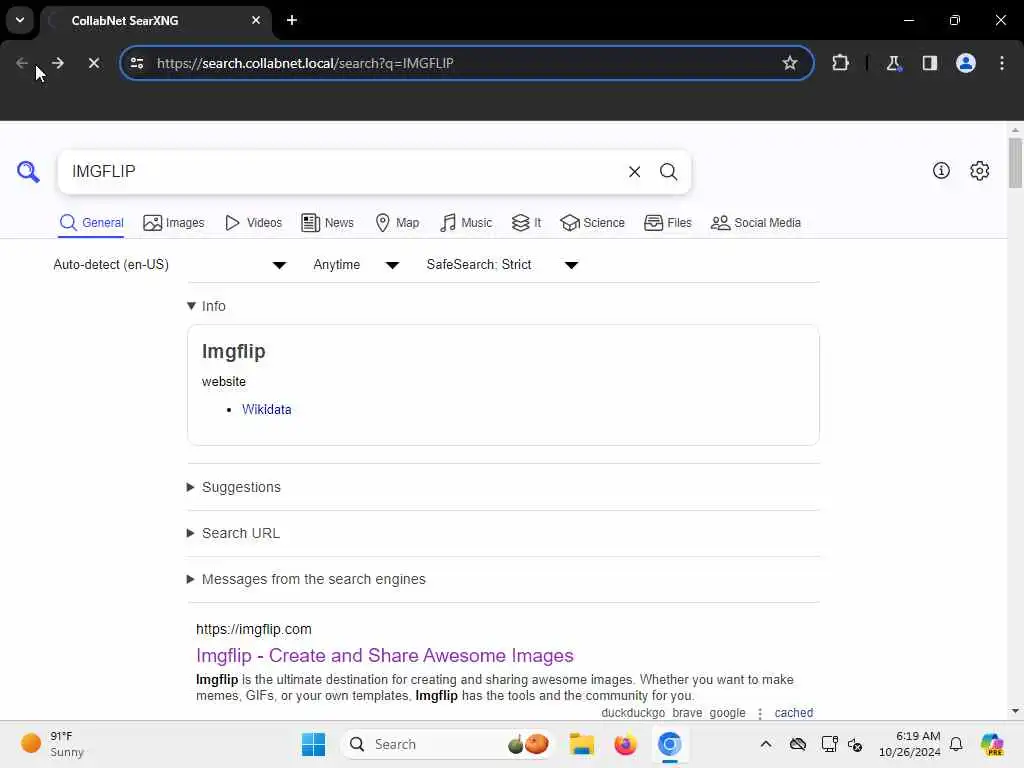
Task: Open the SafeSearch: Strict dropdown
Action: (x=502, y=264)
